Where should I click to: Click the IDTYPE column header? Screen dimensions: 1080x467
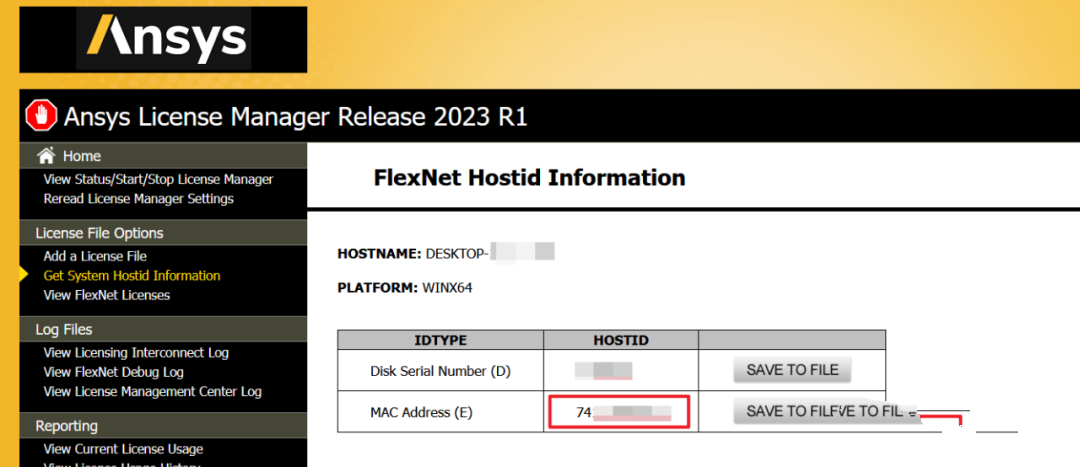pos(441,340)
